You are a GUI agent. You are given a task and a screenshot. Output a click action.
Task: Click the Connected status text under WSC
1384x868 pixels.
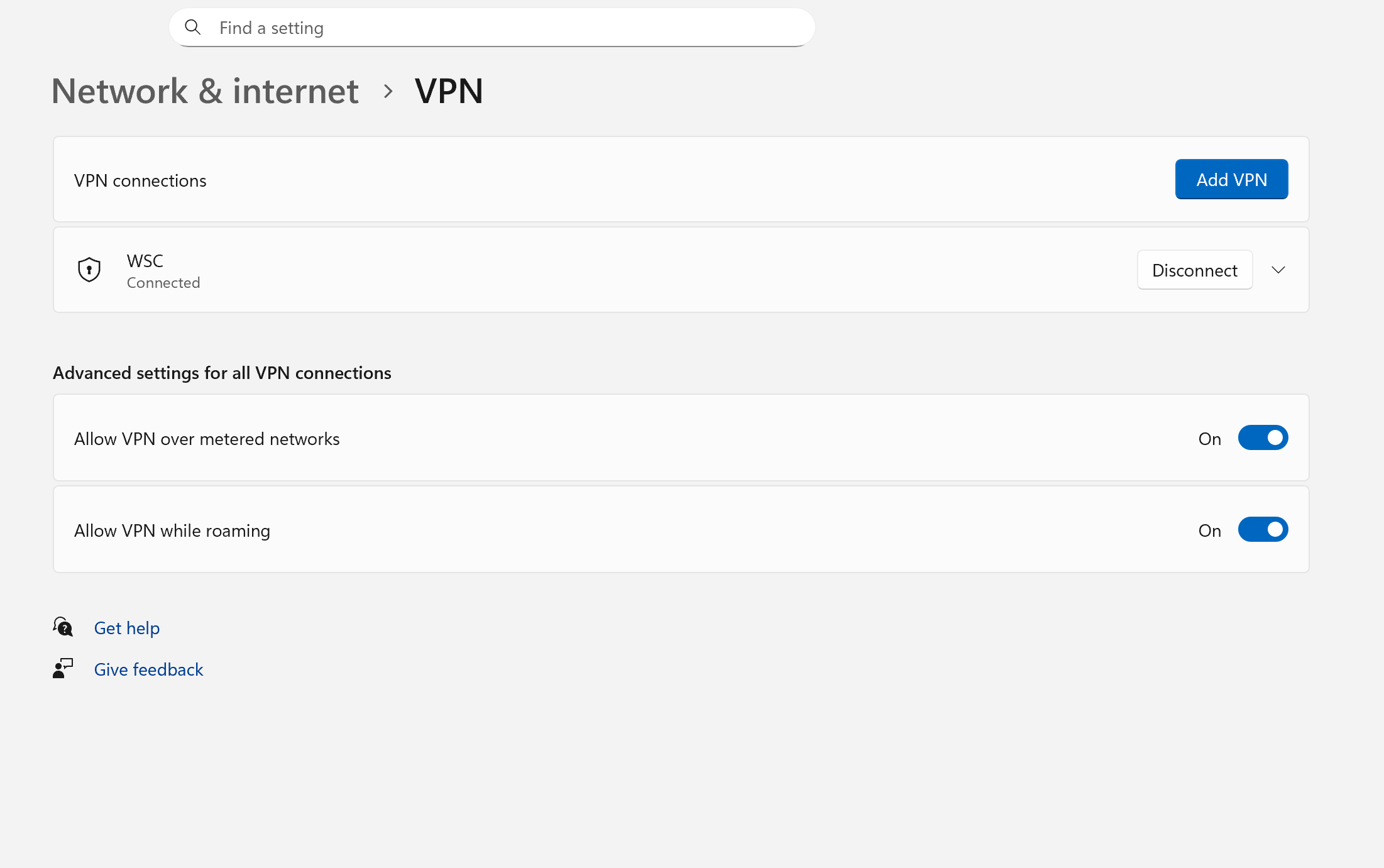[x=163, y=283]
